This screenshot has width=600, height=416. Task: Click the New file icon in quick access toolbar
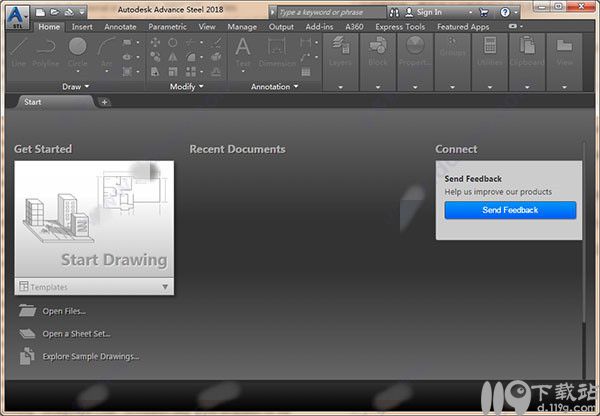coord(40,12)
